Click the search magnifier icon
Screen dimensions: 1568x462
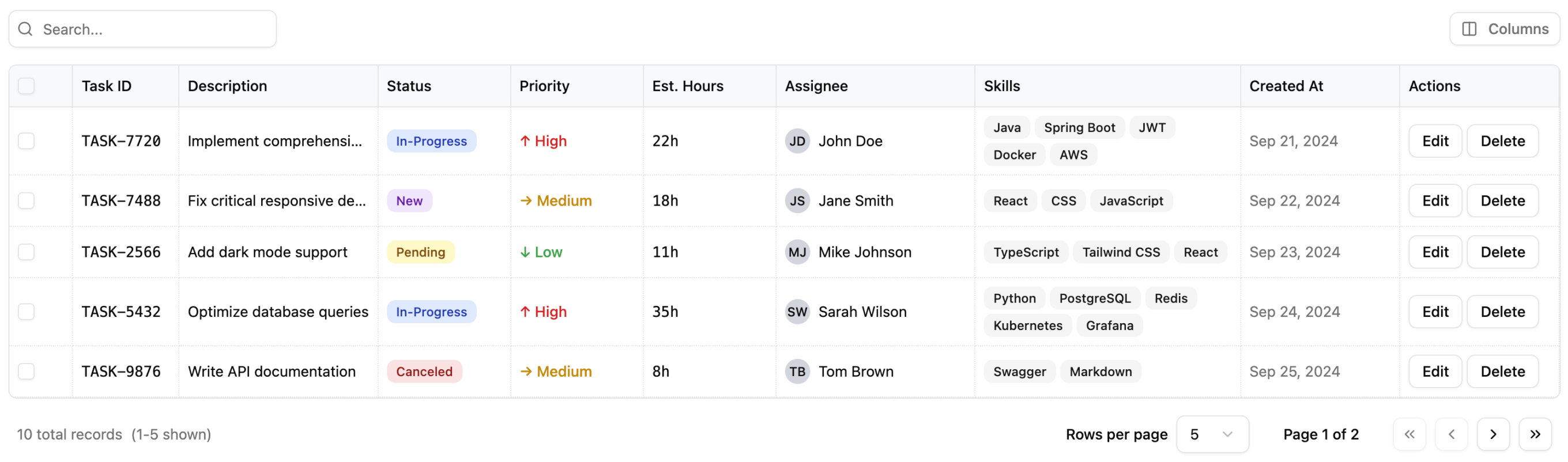25,29
